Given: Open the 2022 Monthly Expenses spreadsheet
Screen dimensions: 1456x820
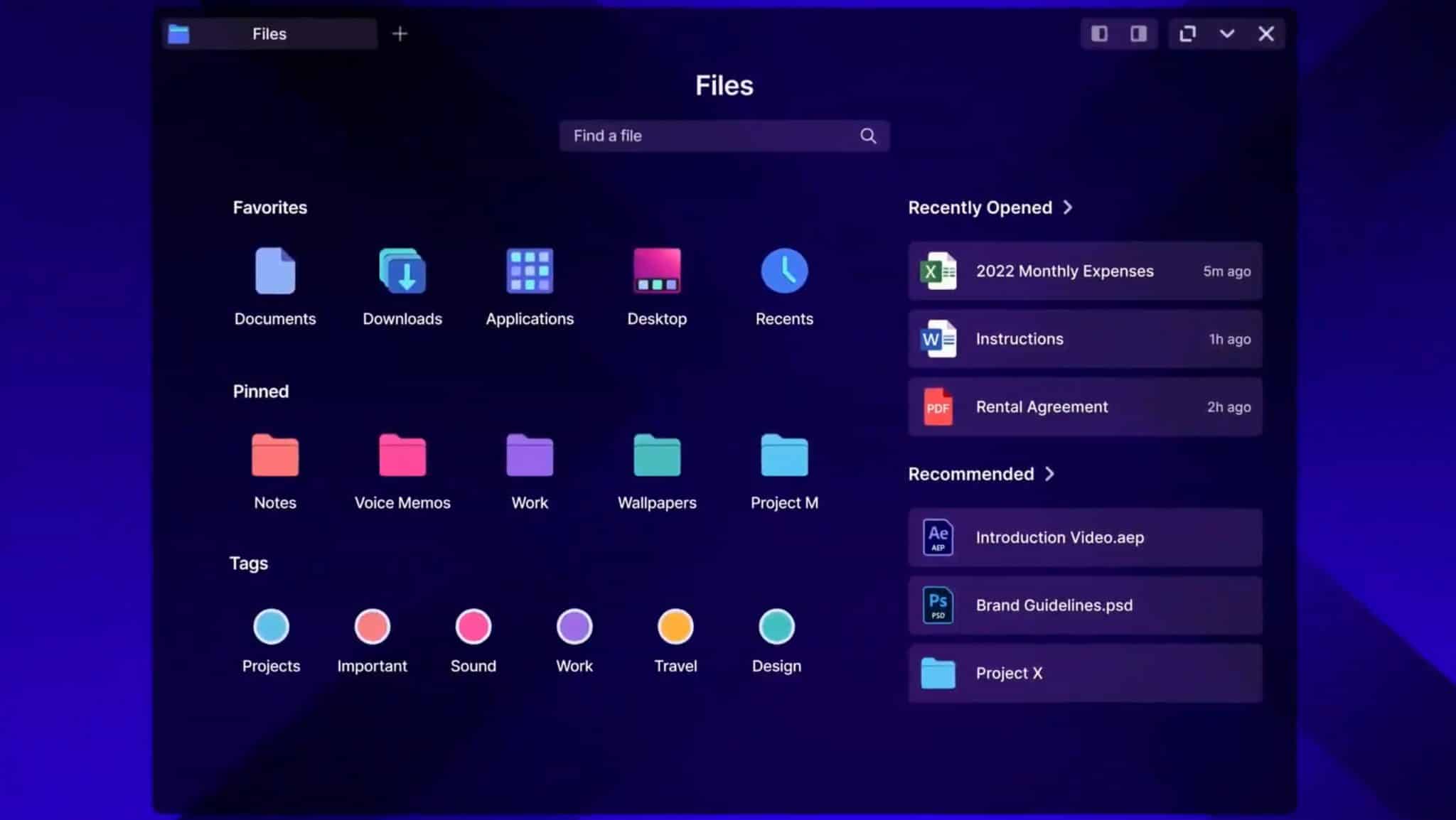Looking at the screenshot, I should 1083,271.
